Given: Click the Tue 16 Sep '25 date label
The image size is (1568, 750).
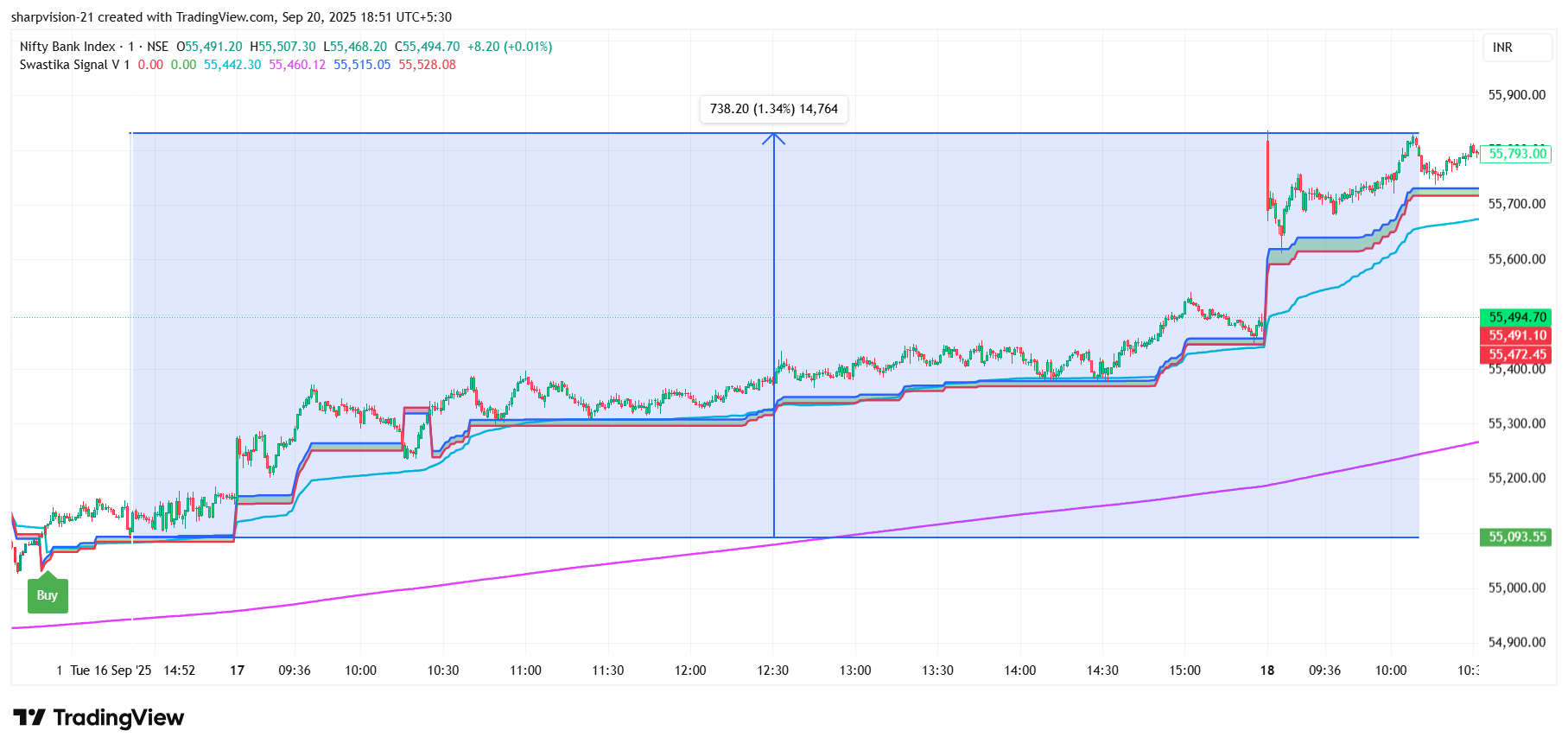Looking at the screenshot, I should 111,671.
